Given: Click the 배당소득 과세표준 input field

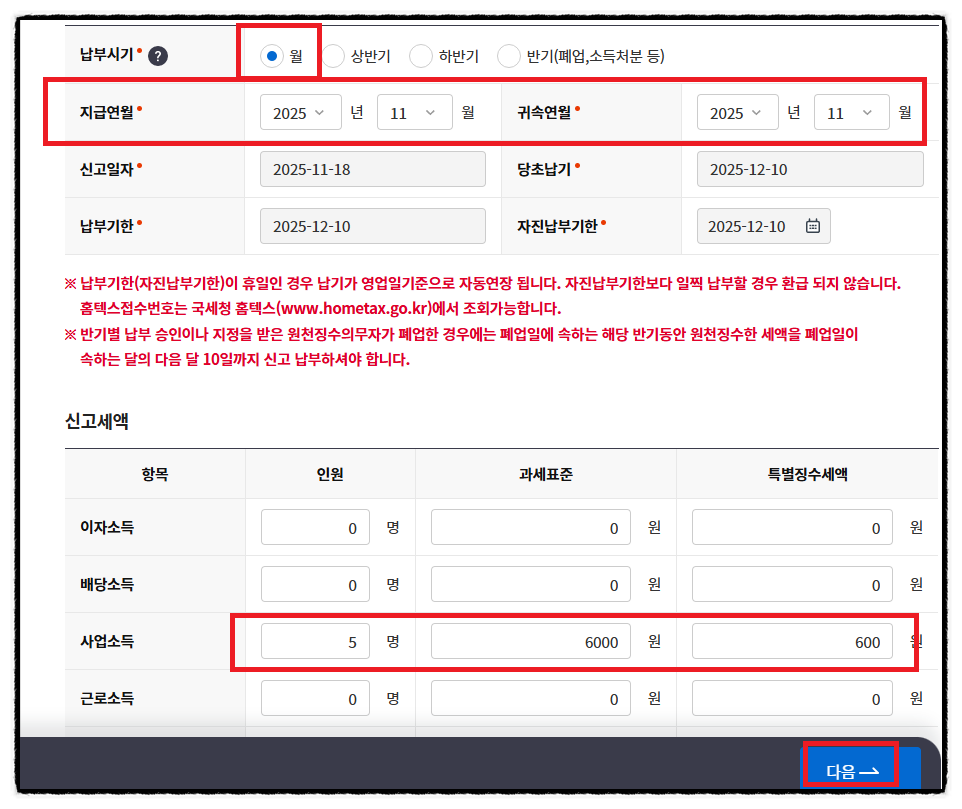Looking at the screenshot, I should pyautogui.click(x=531, y=585).
